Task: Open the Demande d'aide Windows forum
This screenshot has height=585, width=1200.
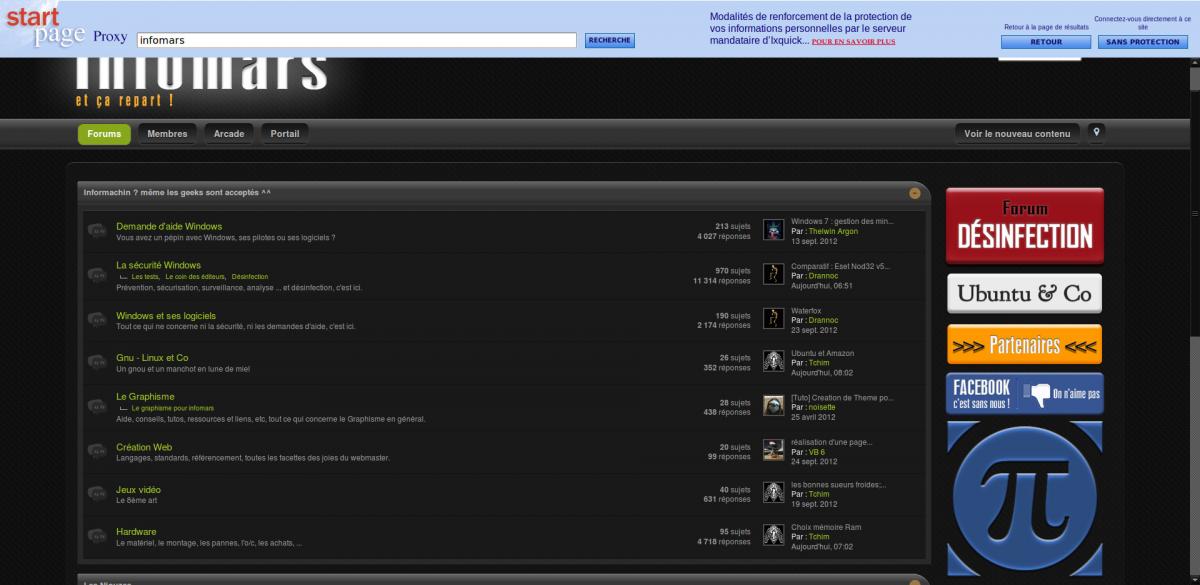Action: tap(169, 226)
